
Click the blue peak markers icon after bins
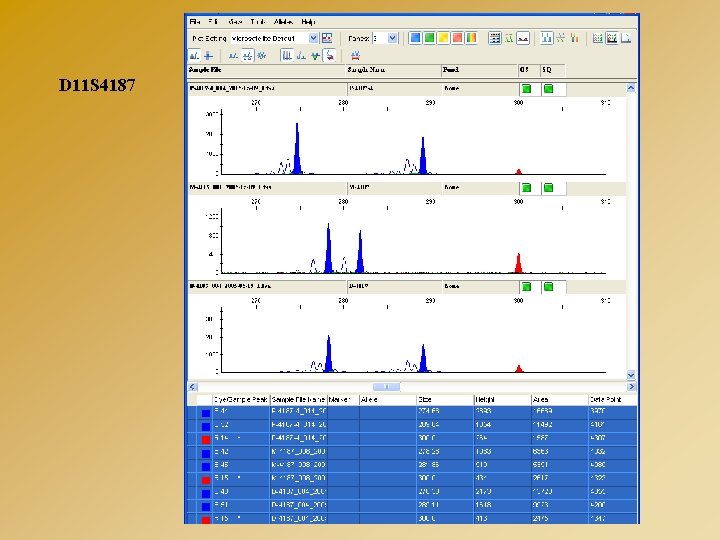point(301,56)
